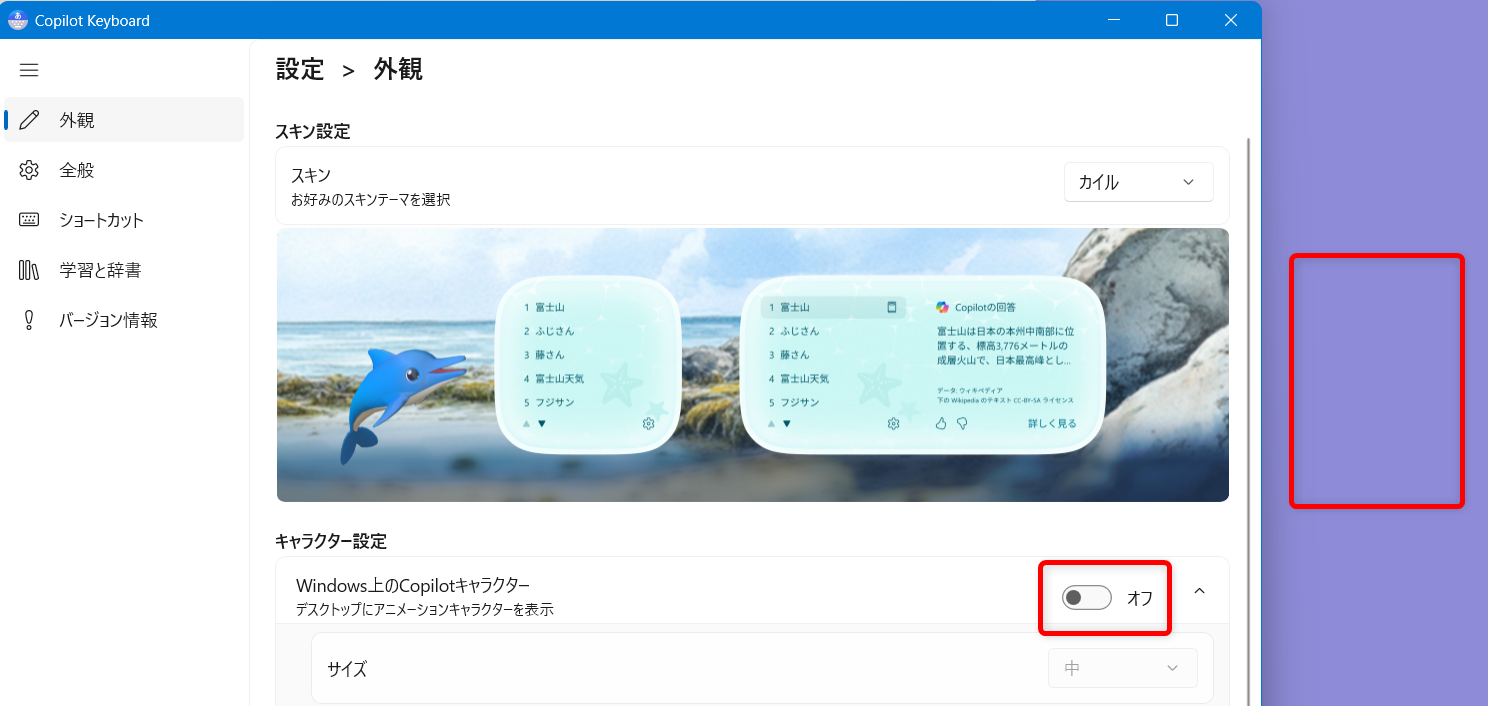The width and height of the screenshot is (1488, 706).
Task: Click down arrow in large candidate preview
Action: click(787, 424)
